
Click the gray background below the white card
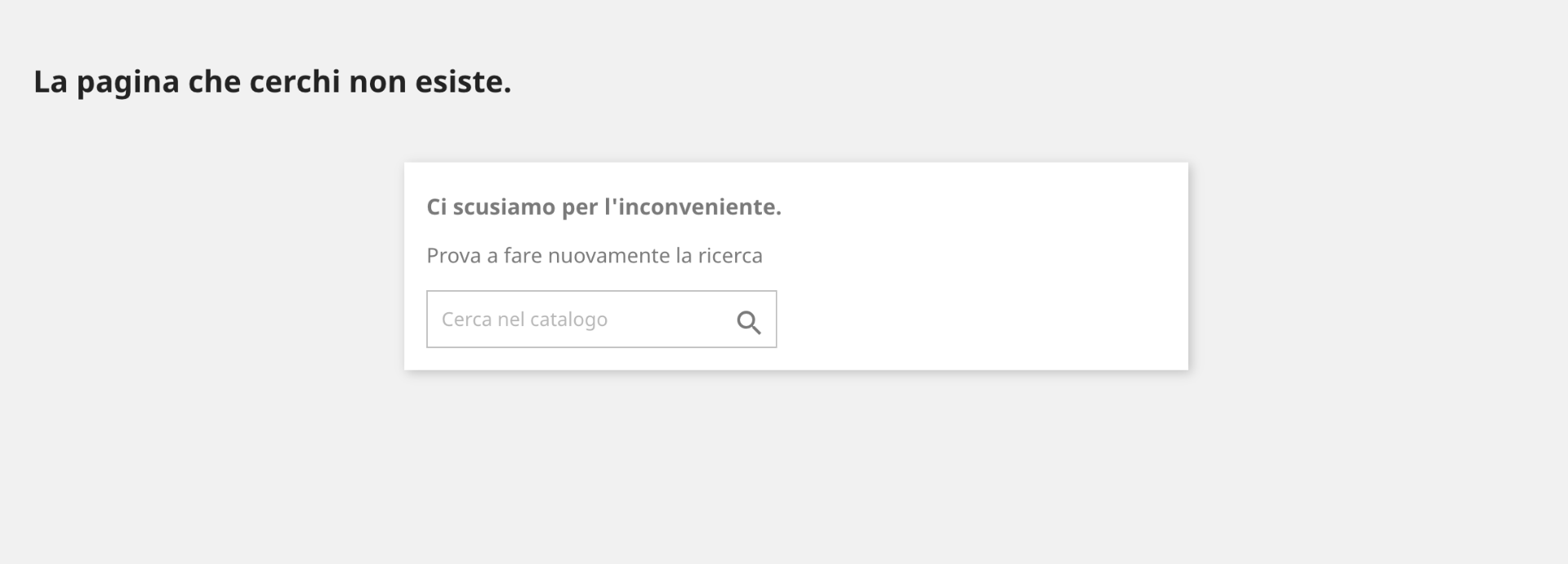coord(796,466)
